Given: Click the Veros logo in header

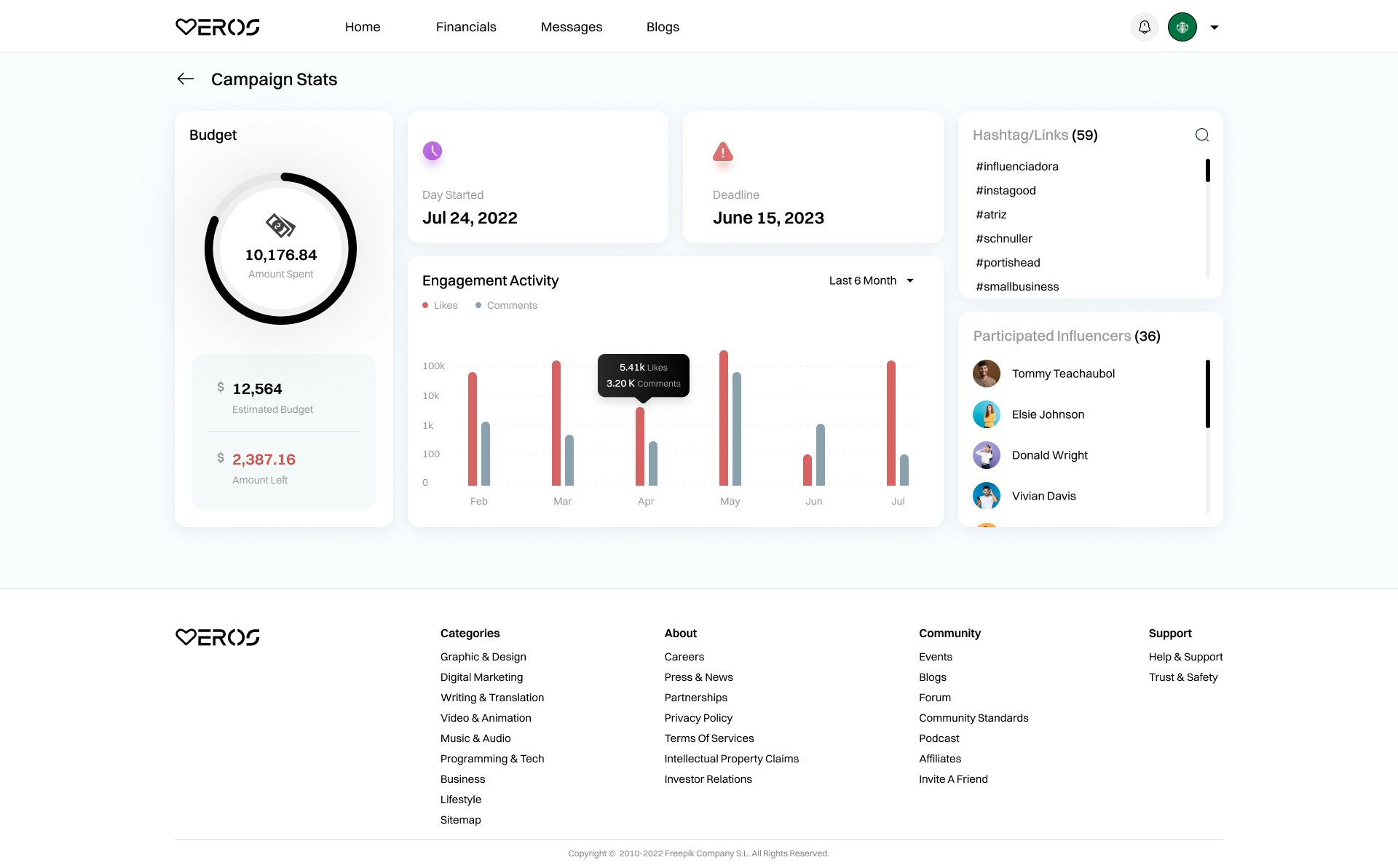Looking at the screenshot, I should (218, 27).
